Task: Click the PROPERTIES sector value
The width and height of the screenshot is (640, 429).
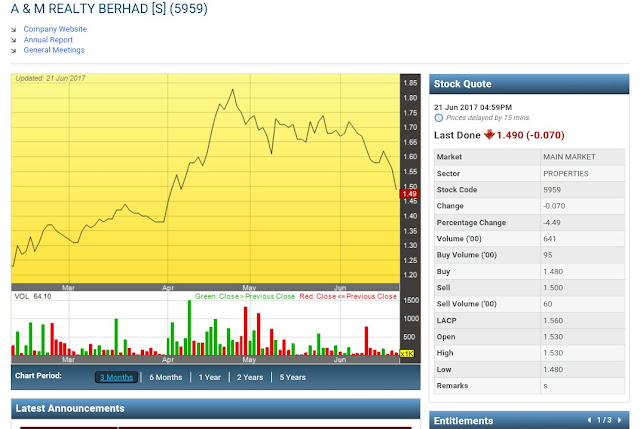Action: [x=582, y=173]
